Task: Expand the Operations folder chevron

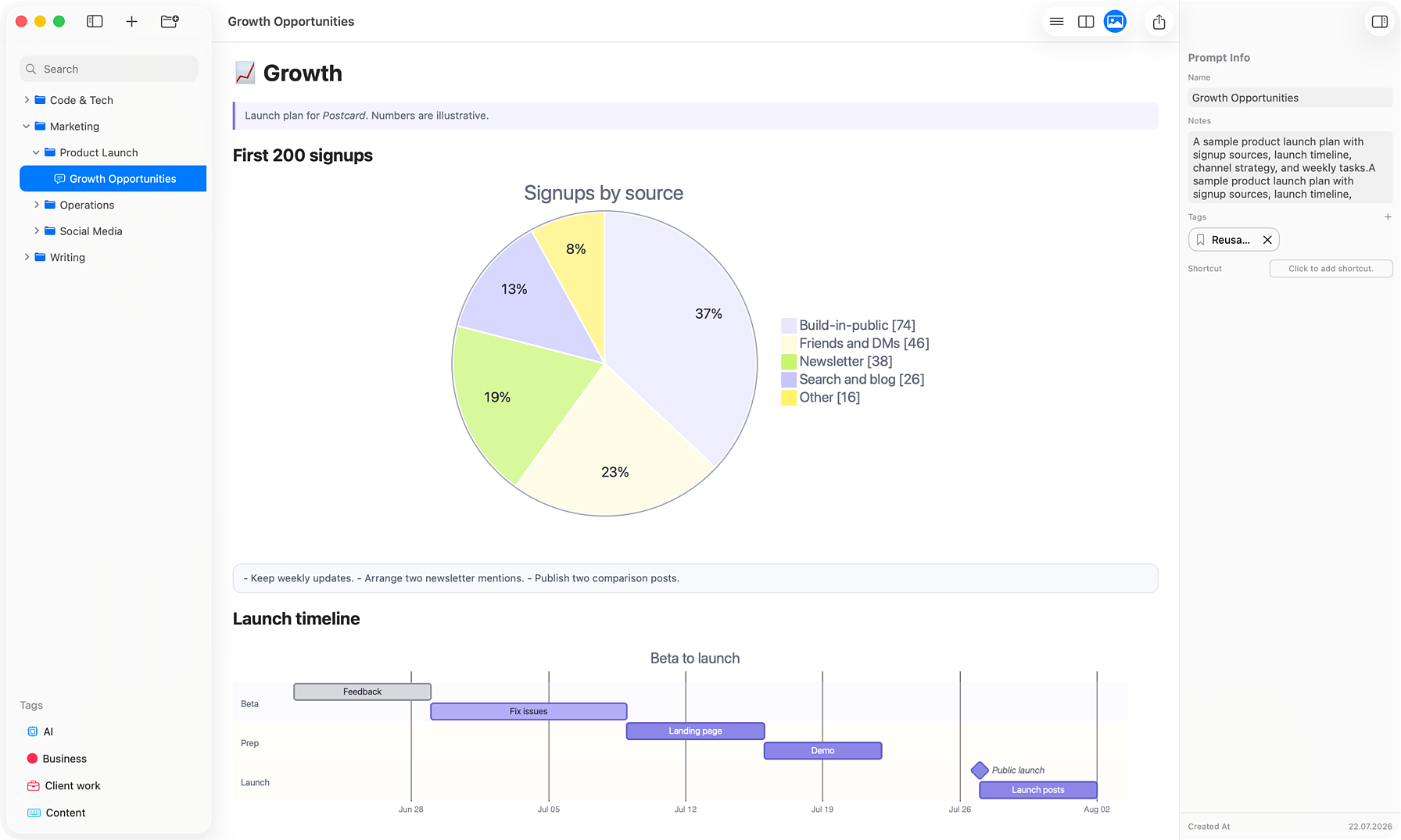Action: point(36,205)
